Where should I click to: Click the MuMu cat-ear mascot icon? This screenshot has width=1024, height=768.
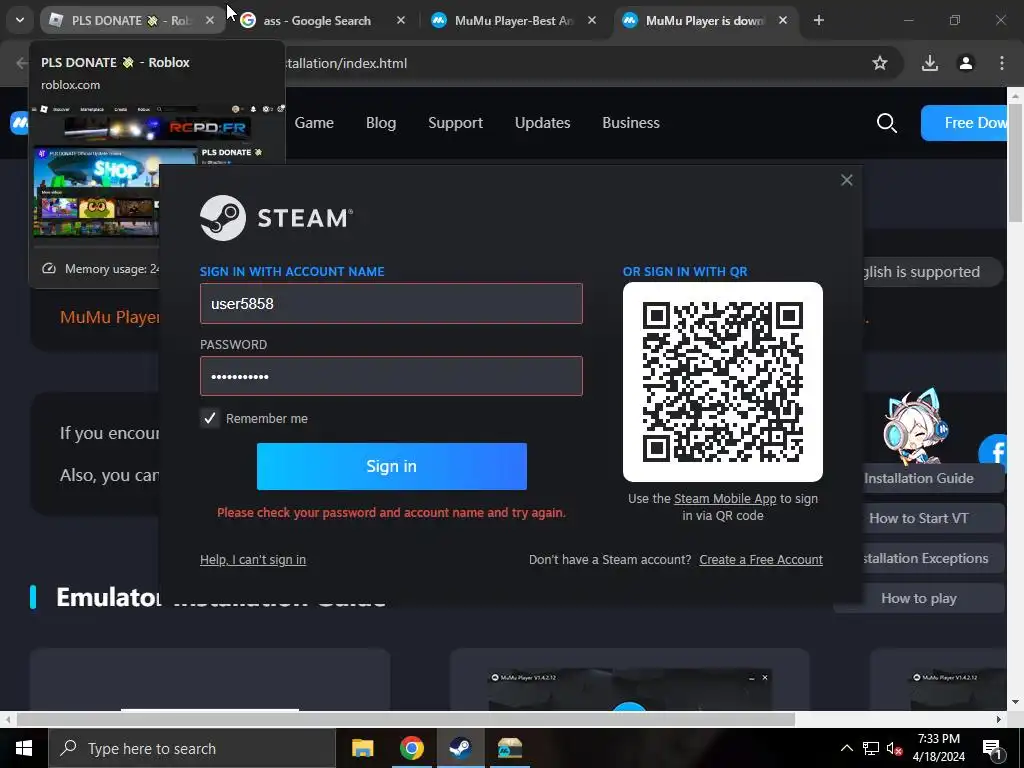914,426
